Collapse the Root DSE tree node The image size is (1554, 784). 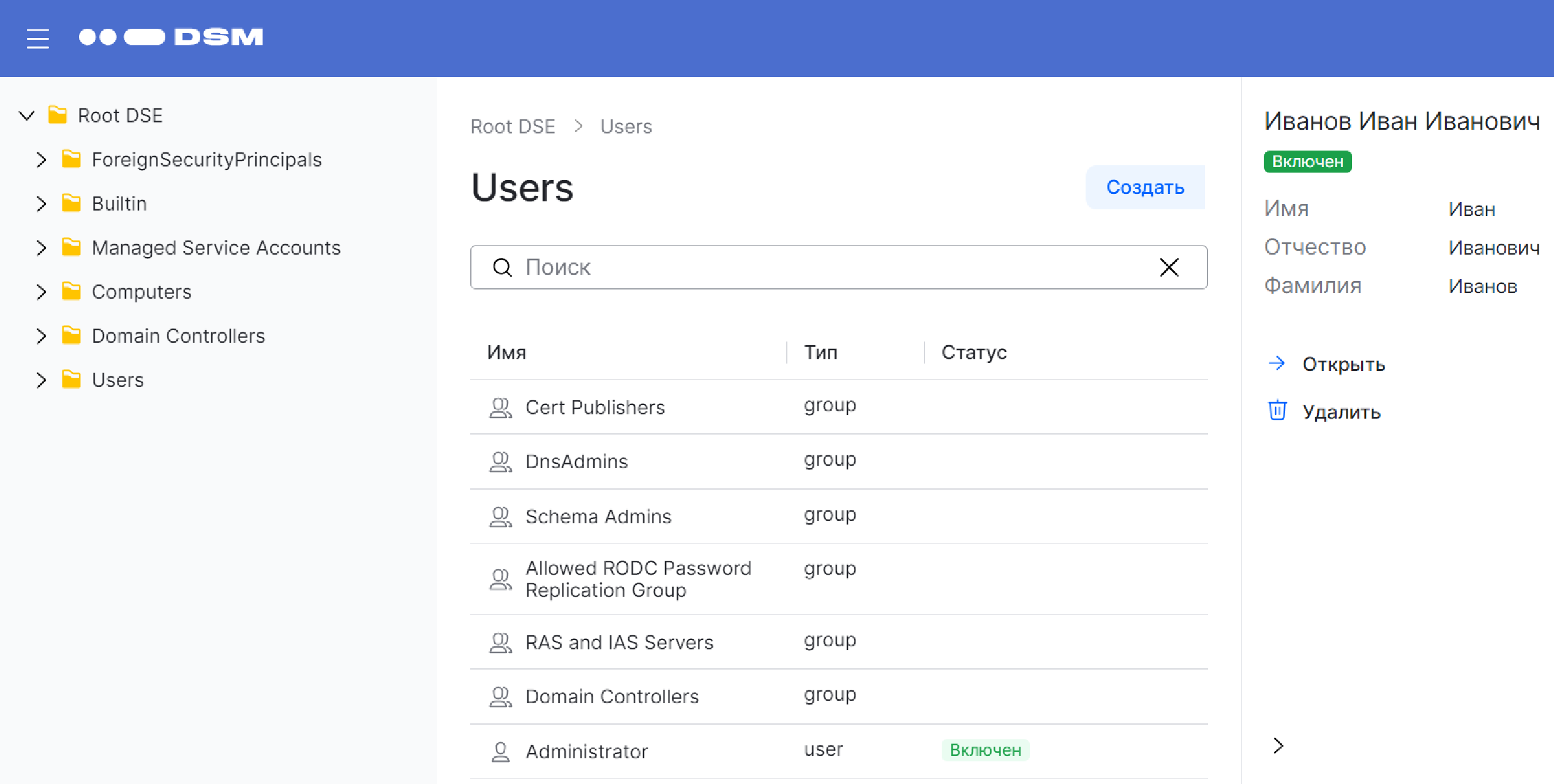click(26, 115)
